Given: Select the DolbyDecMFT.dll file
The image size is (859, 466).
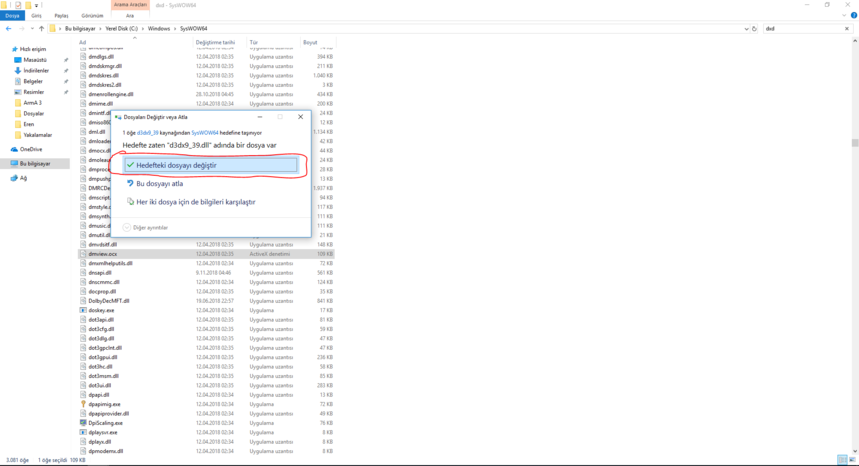Looking at the screenshot, I should [x=108, y=301].
